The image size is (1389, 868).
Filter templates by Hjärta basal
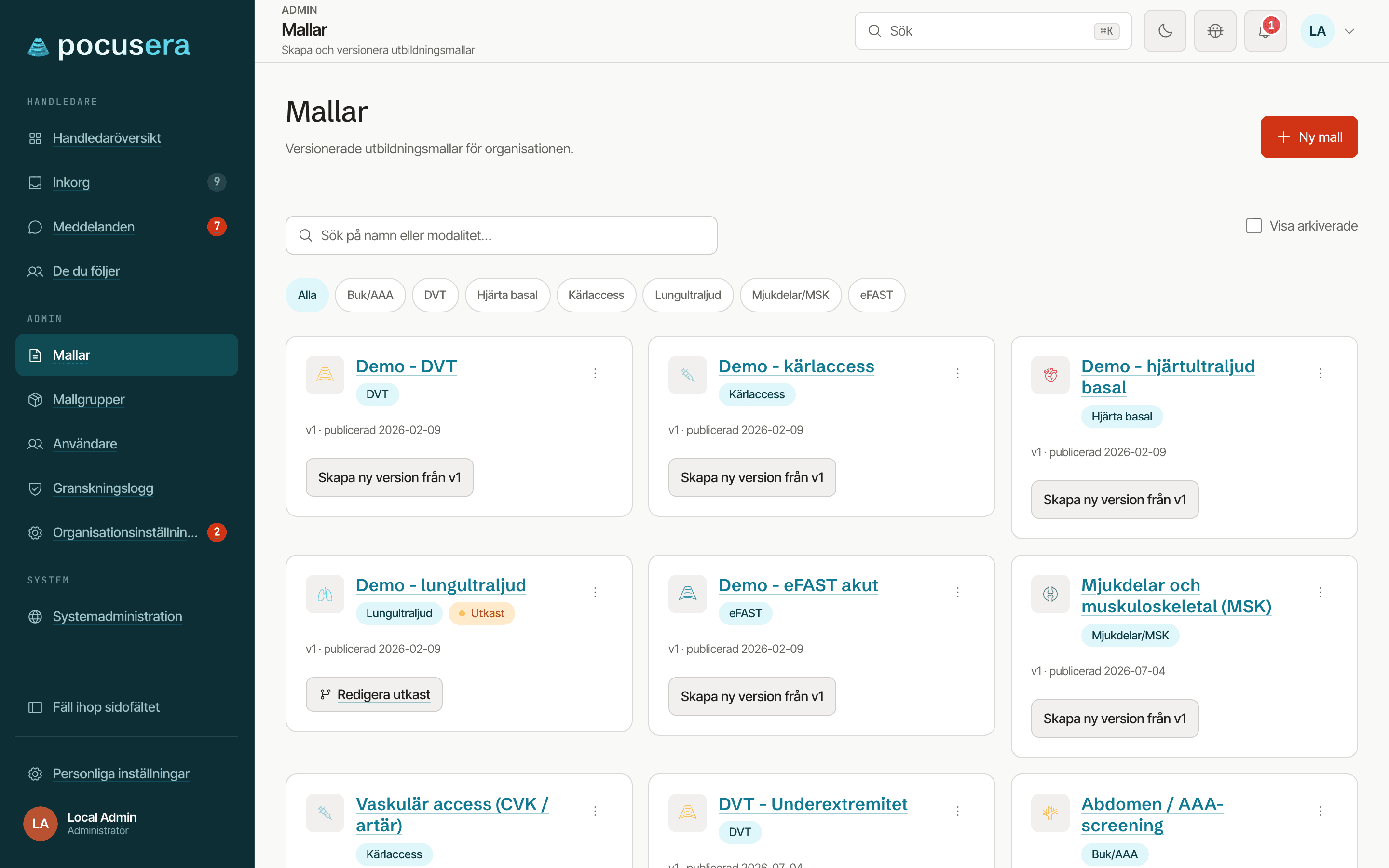point(507,295)
